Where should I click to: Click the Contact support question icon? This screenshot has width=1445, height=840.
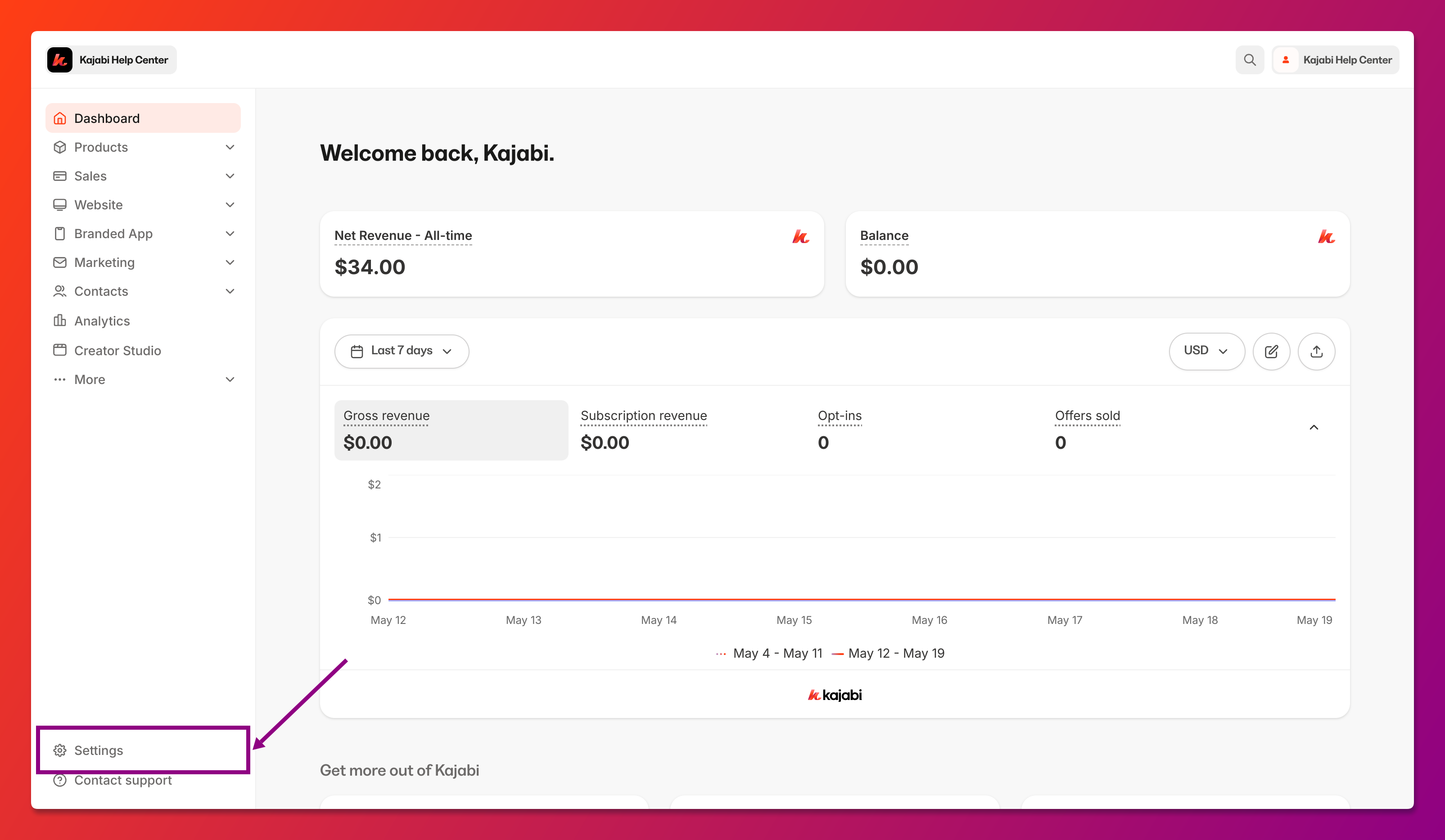point(59,781)
